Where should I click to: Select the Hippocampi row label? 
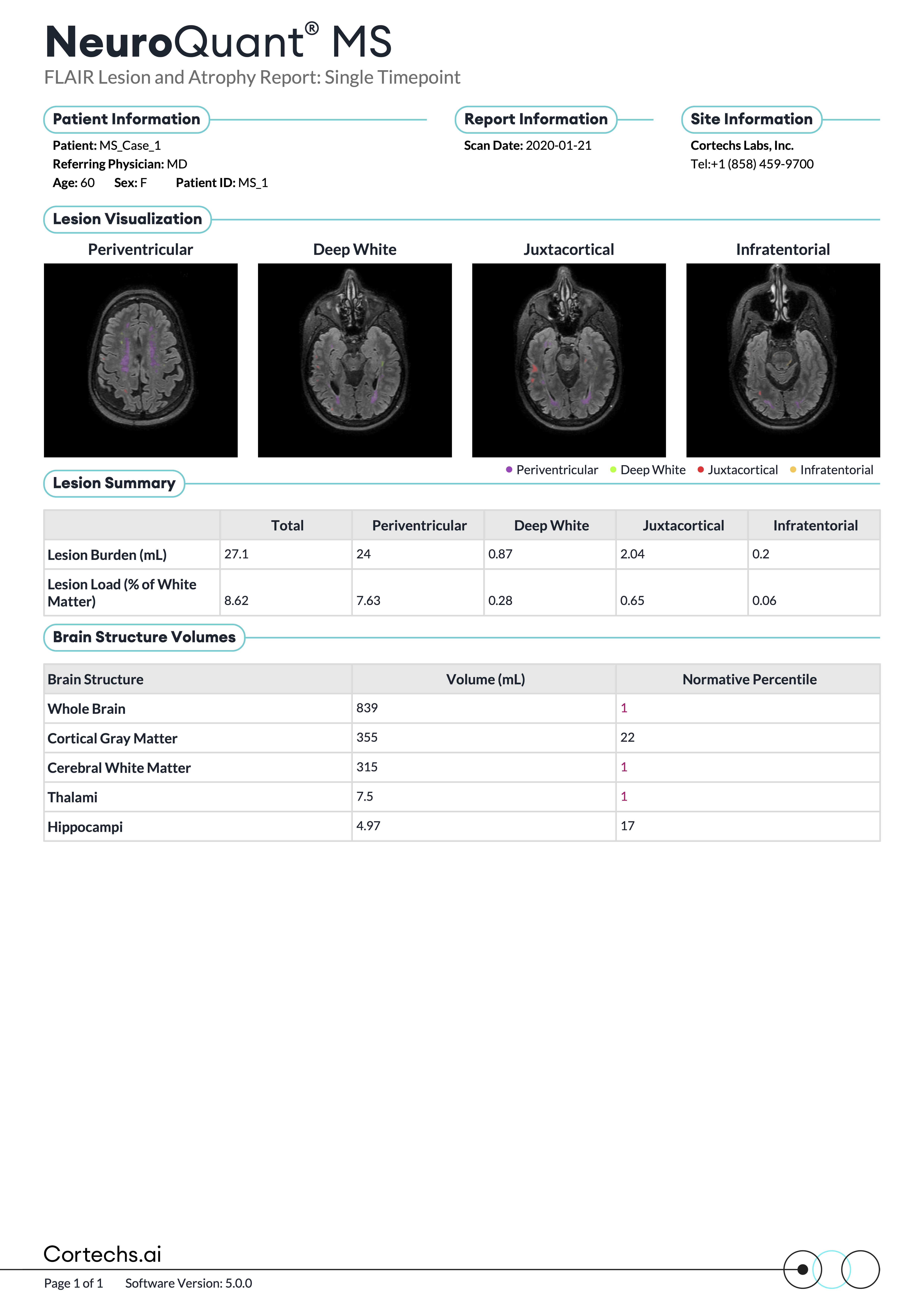[x=85, y=827]
